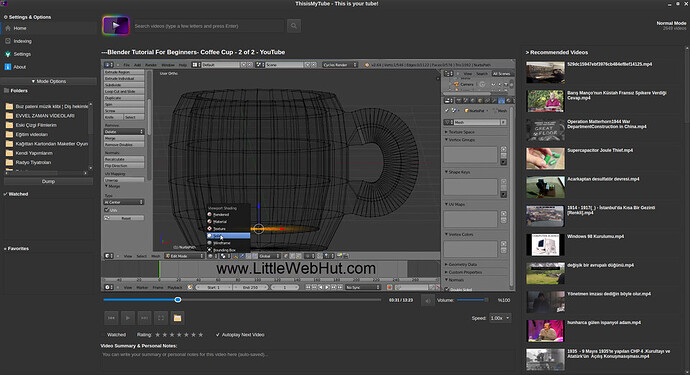Image resolution: width=690 pixels, height=375 pixels.
Task: Enter fullscreen video mode
Action: 161,318
